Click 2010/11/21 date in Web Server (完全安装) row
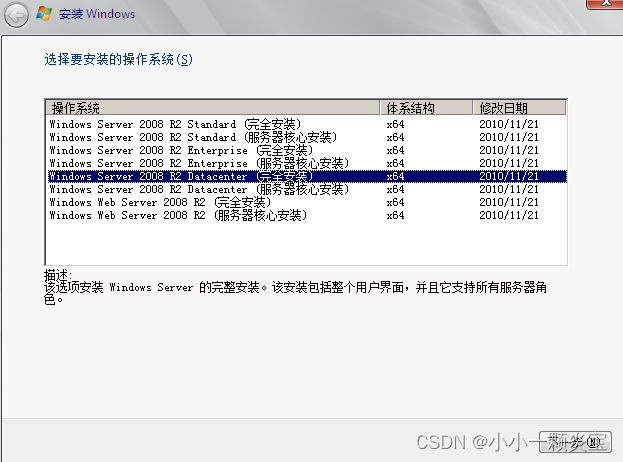 tap(509, 202)
